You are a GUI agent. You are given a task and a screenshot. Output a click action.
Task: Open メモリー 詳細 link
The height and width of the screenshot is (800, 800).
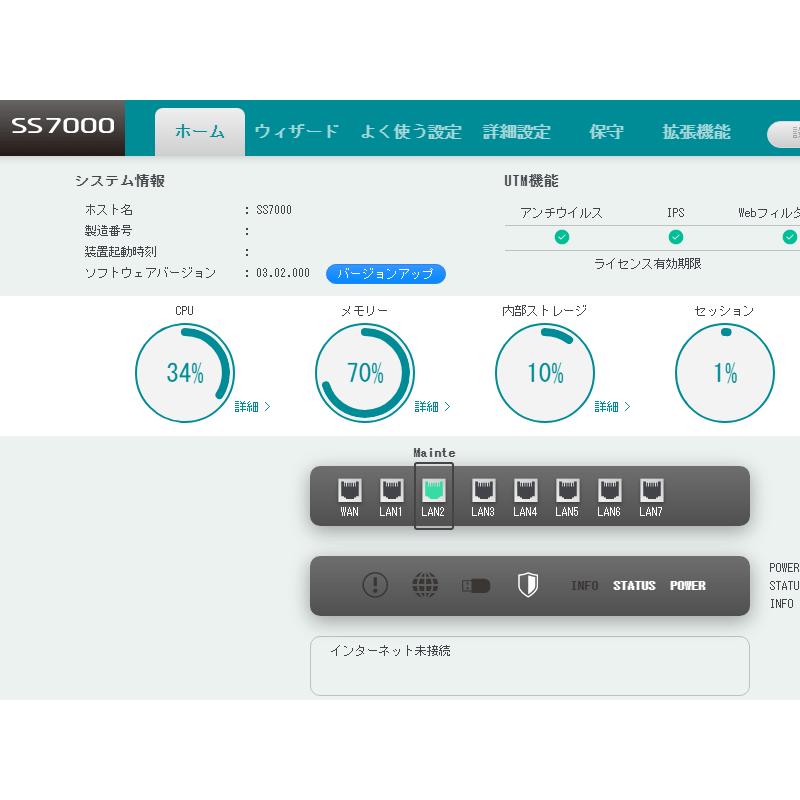tap(433, 407)
